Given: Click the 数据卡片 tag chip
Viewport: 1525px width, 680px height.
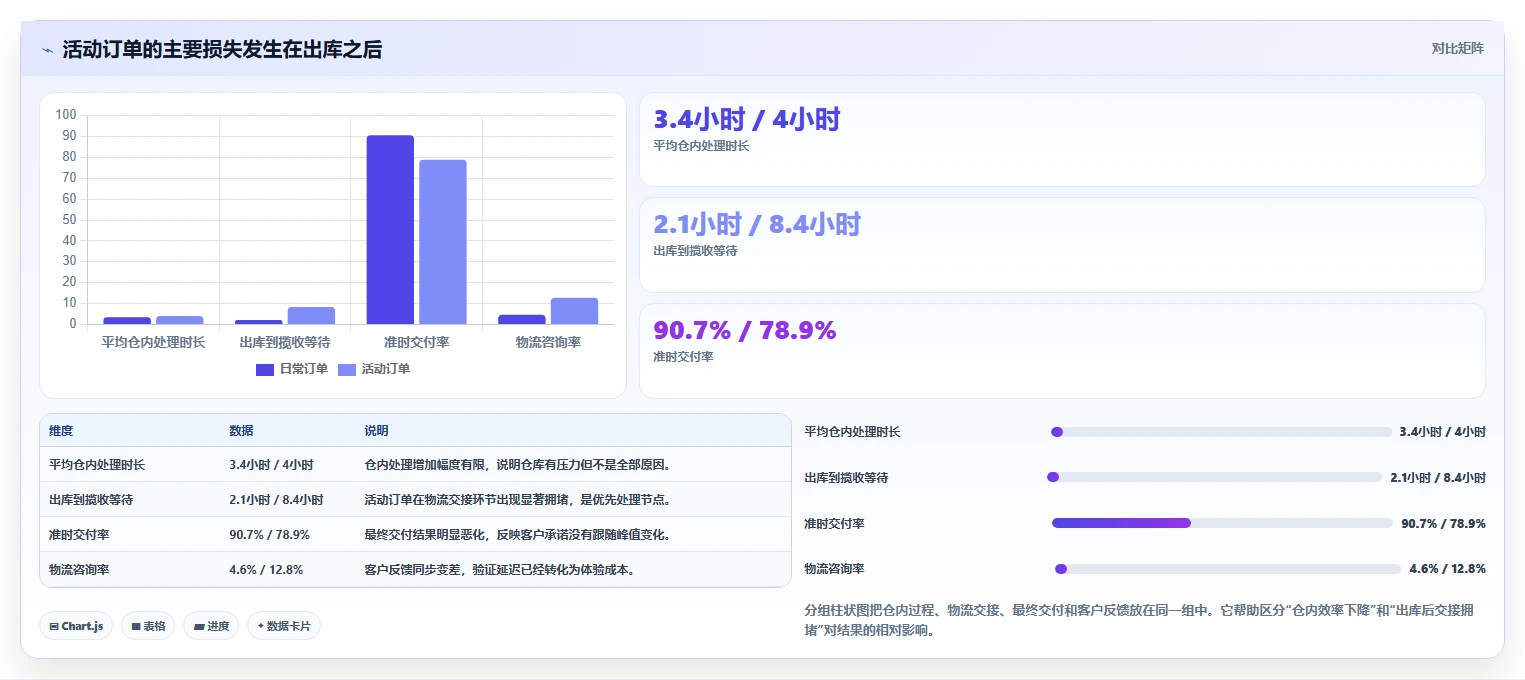Looking at the screenshot, I should (x=284, y=626).
